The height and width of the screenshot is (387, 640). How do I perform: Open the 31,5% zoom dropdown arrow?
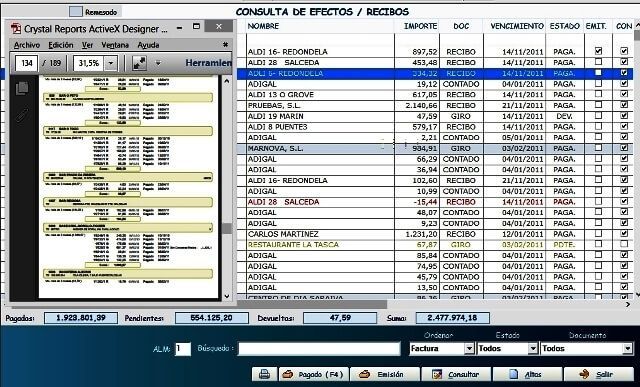pyautogui.click(x=110, y=63)
